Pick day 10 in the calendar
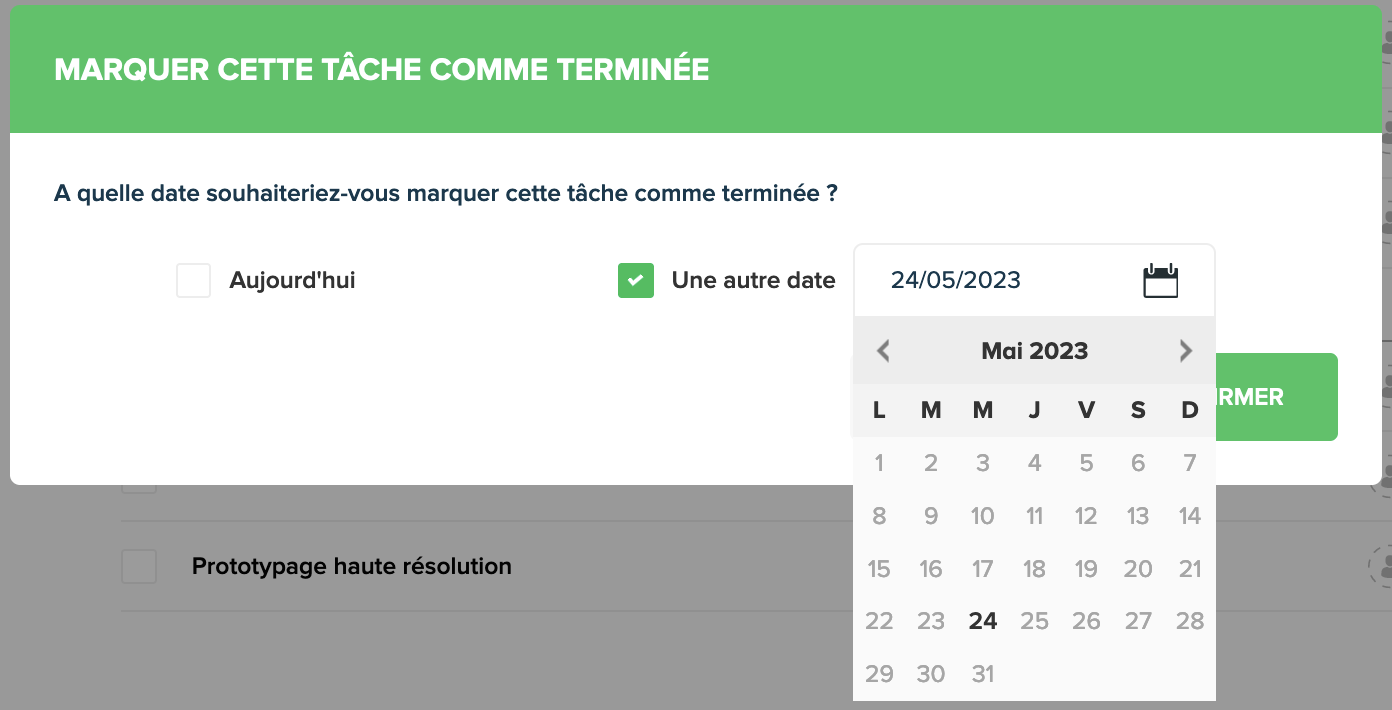The height and width of the screenshot is (710, 1392). point(983,516)
